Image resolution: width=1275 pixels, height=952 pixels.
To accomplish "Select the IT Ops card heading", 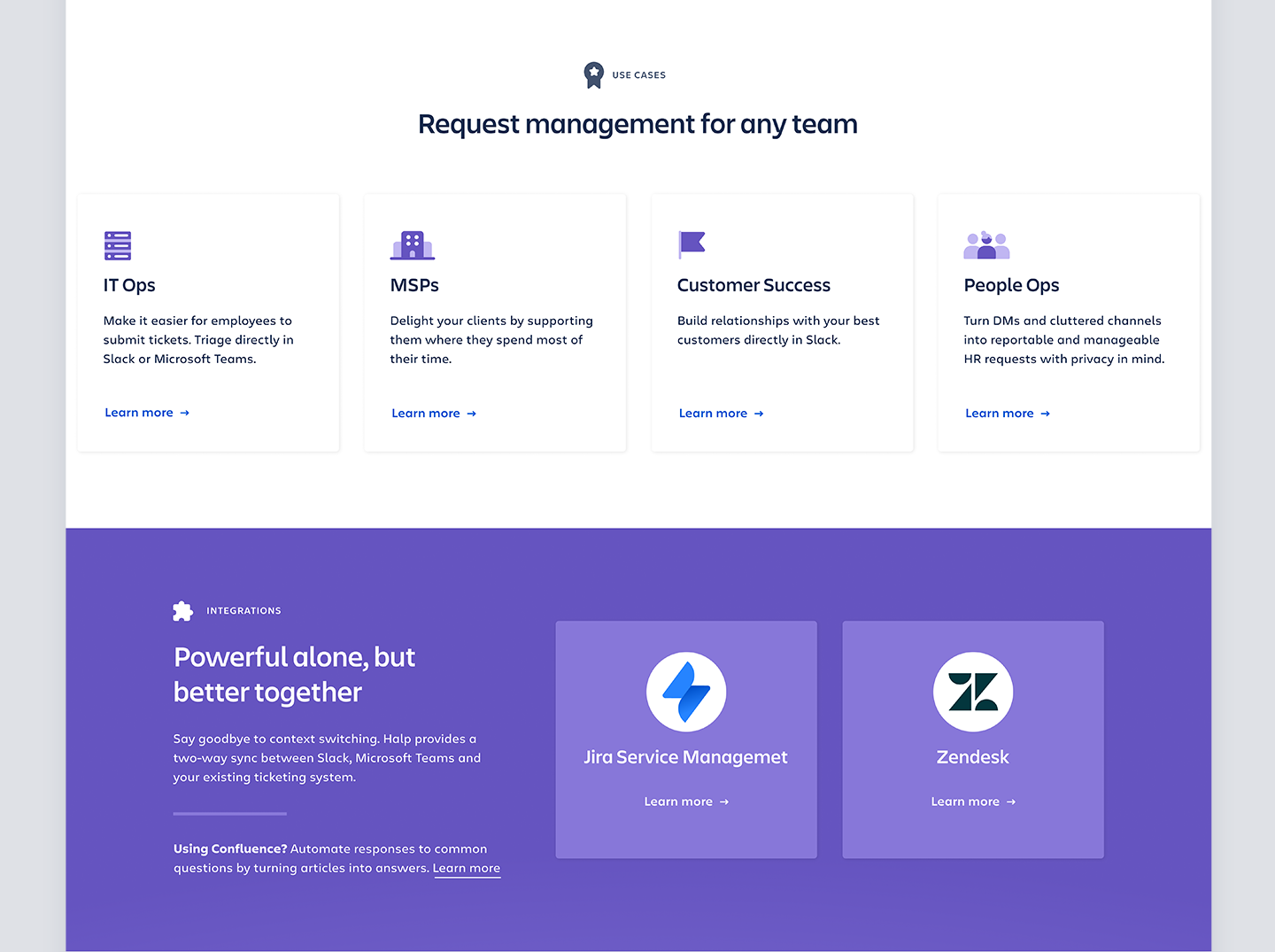I will tap(129, 285).
